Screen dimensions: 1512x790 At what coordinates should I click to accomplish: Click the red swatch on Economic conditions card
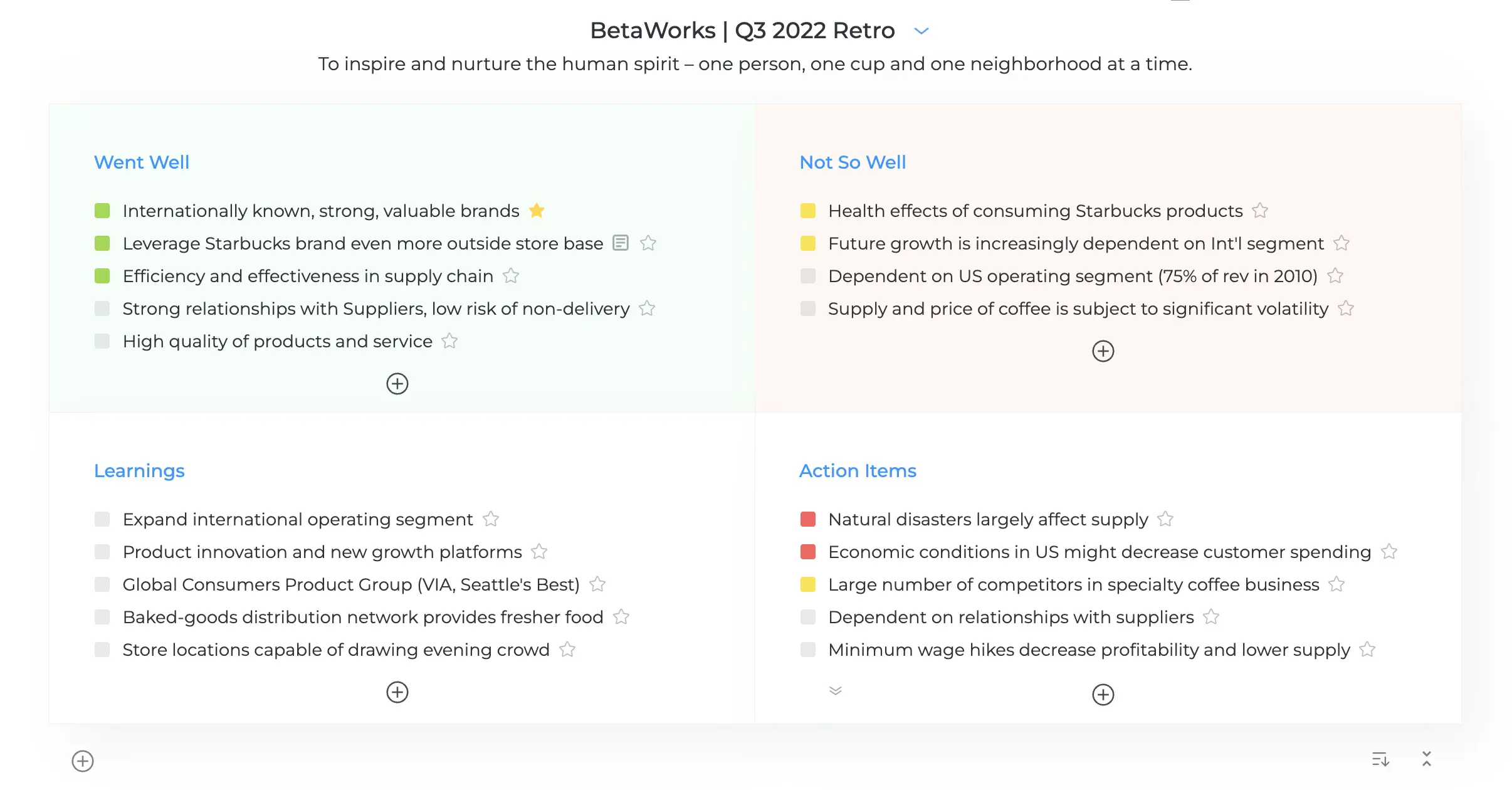pyautogui.click(x=808, y=552)
